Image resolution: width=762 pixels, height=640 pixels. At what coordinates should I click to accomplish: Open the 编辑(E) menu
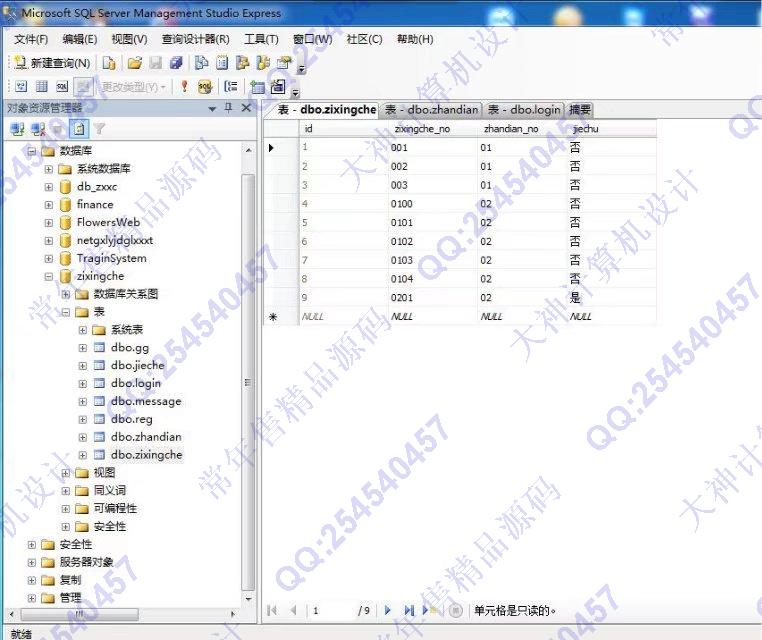[x=80, y=39]
